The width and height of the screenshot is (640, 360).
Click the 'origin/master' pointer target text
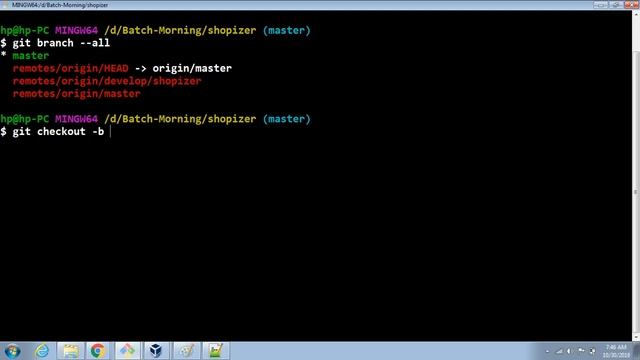192,68
